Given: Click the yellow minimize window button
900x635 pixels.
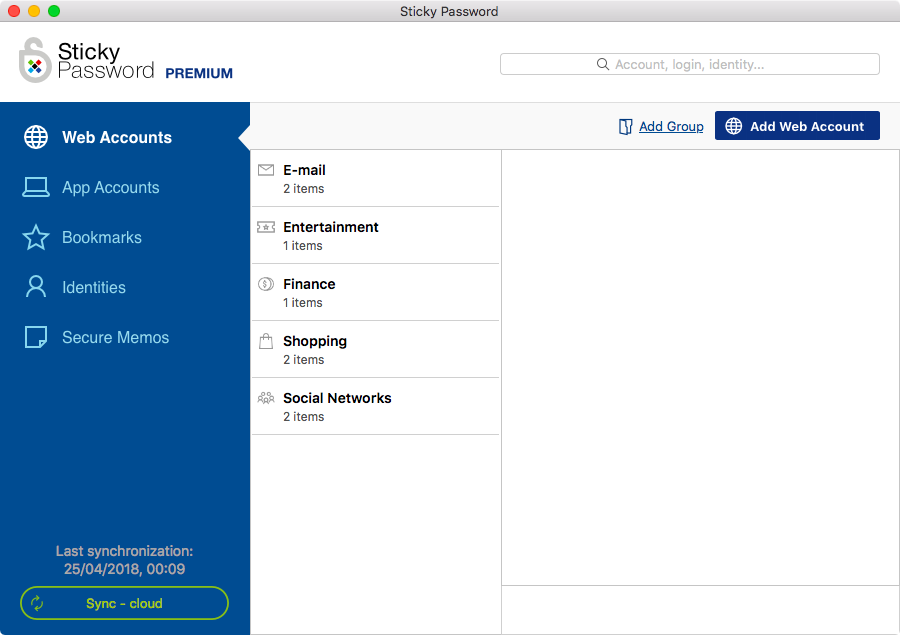Looking at the screenshot, I should [x=34, y=11].
